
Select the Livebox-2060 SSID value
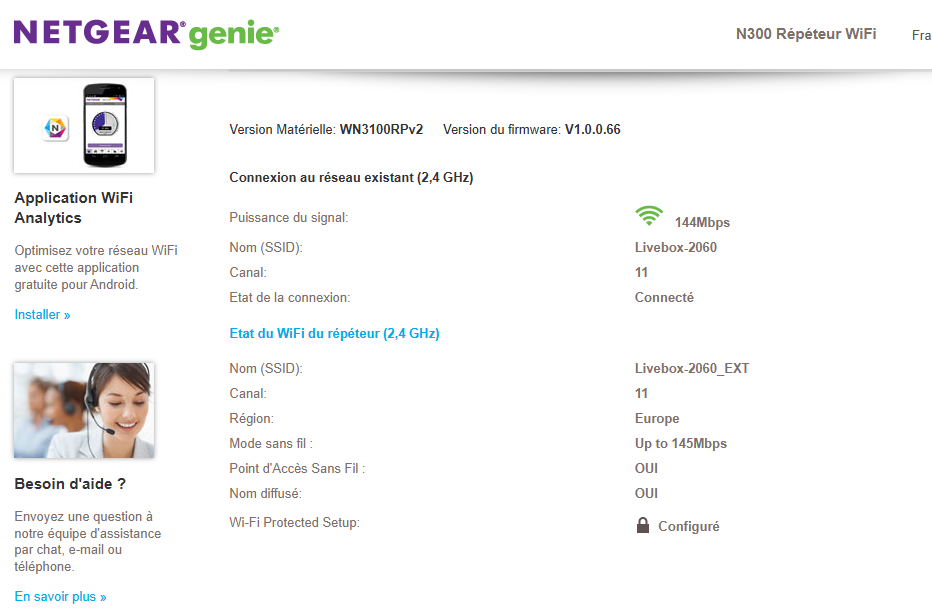676,247
